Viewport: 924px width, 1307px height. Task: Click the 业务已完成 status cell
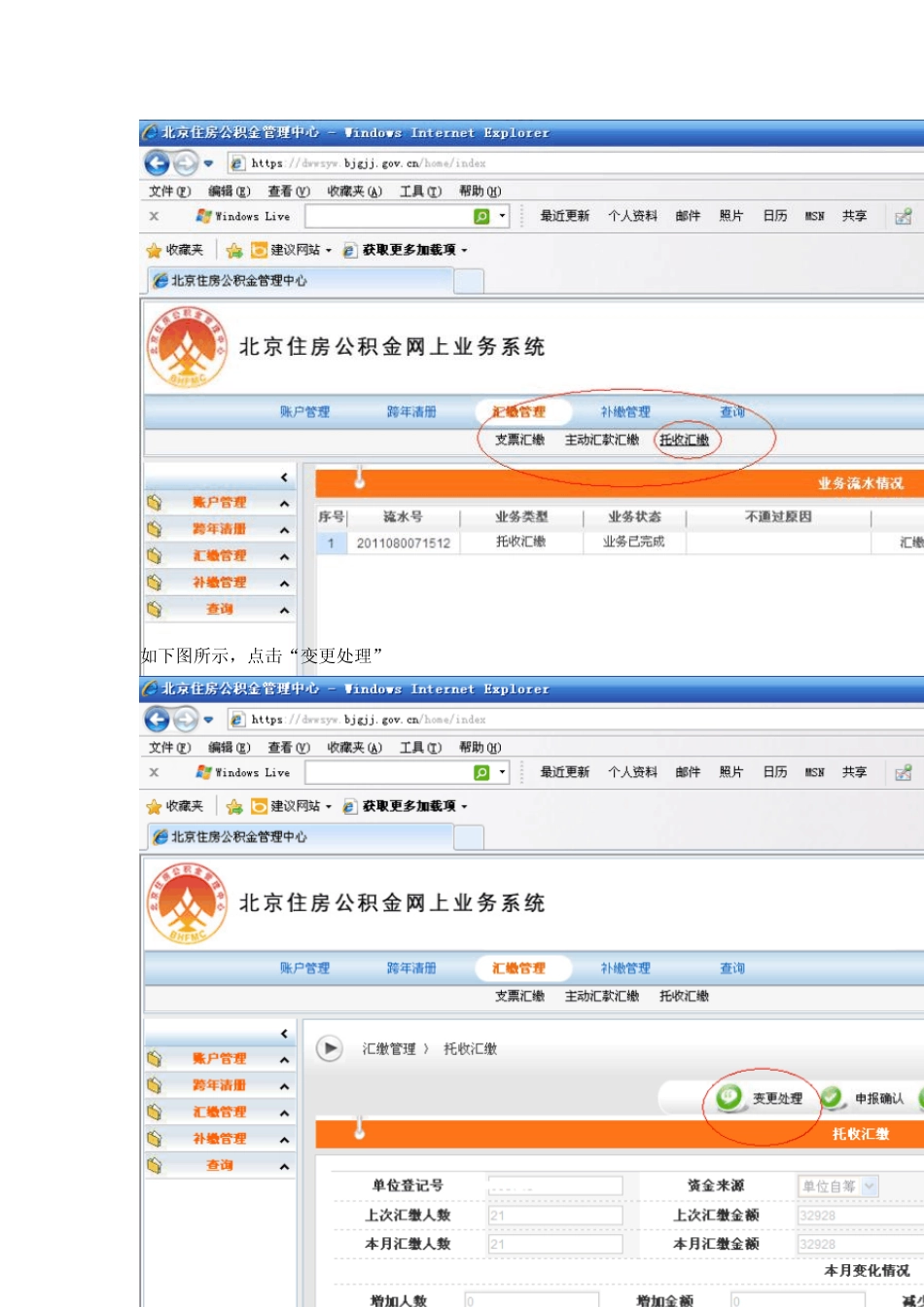point(633,543)
